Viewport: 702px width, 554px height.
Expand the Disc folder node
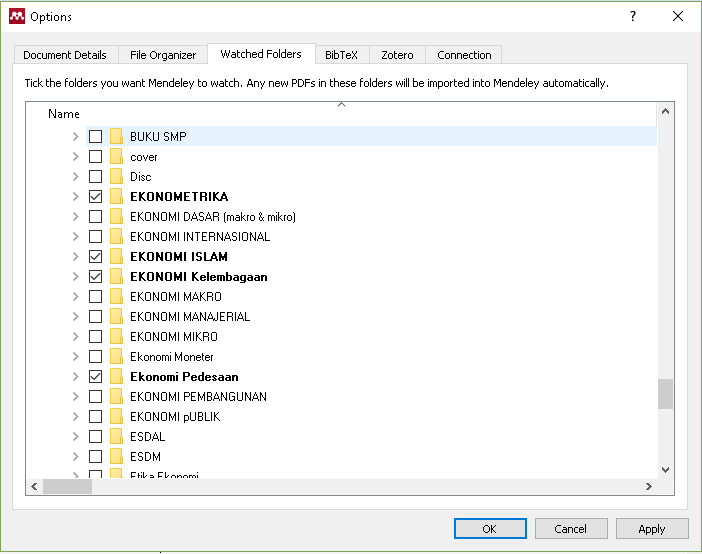pos(75,177)
